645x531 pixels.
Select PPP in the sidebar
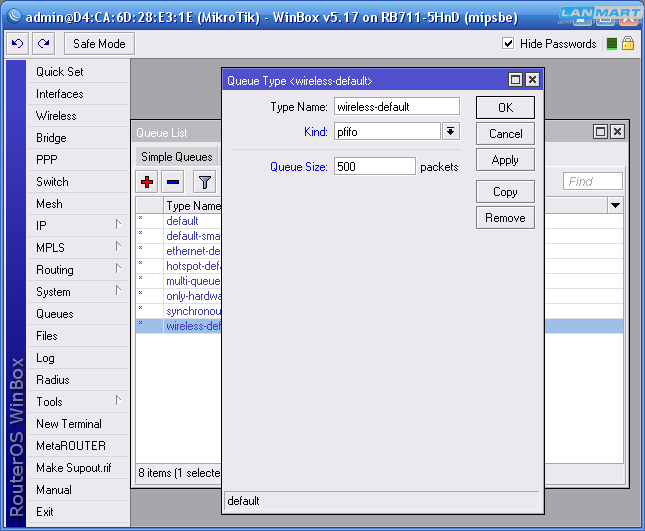click(78, 160)
